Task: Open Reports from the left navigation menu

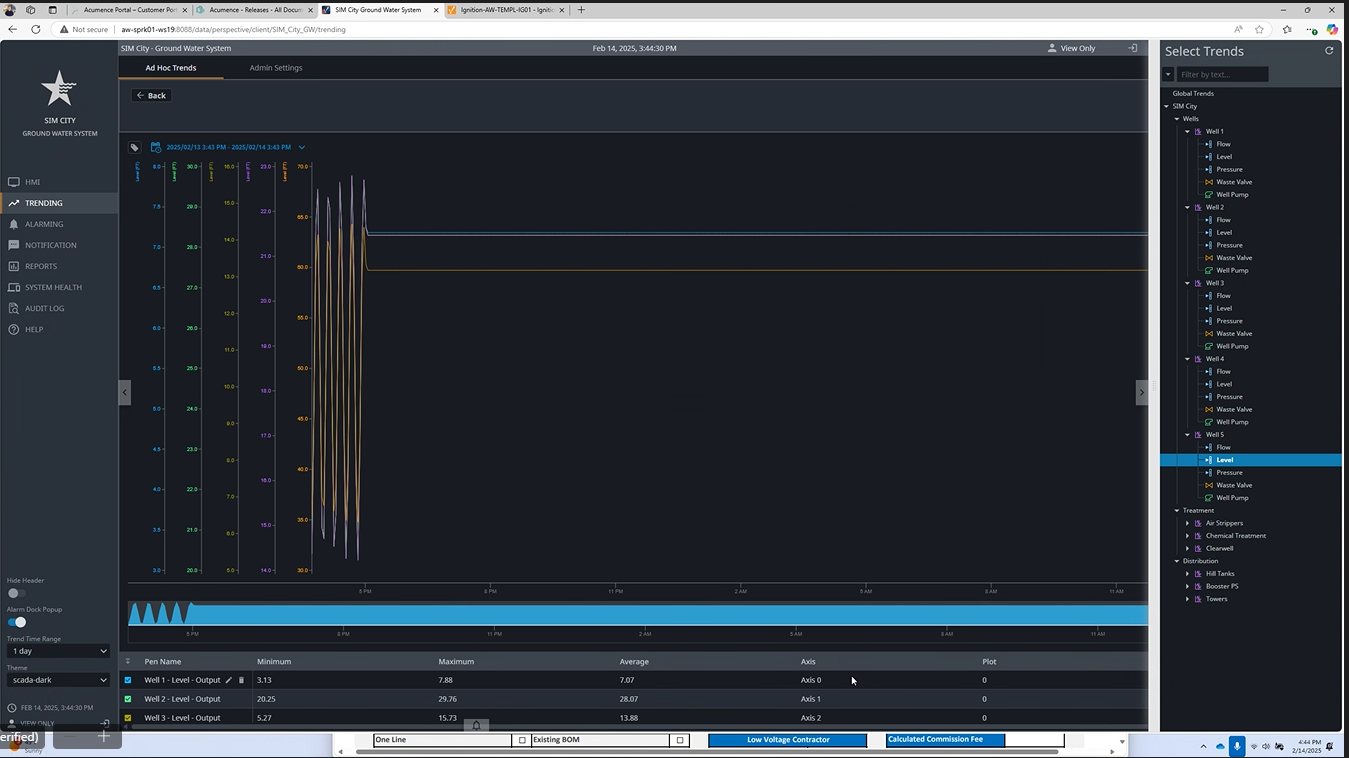Action: [41, 266]
